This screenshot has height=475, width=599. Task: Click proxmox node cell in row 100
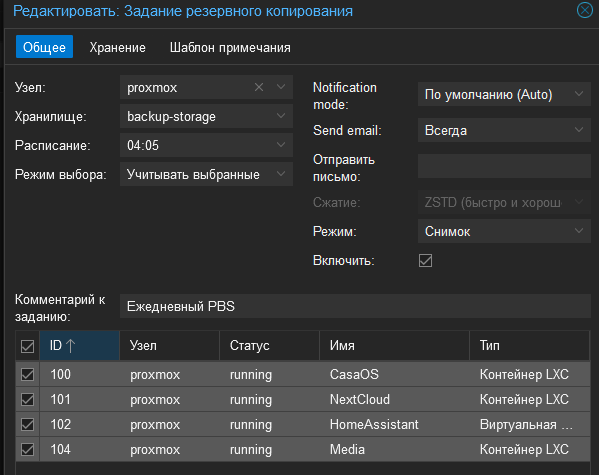point(155,374)
